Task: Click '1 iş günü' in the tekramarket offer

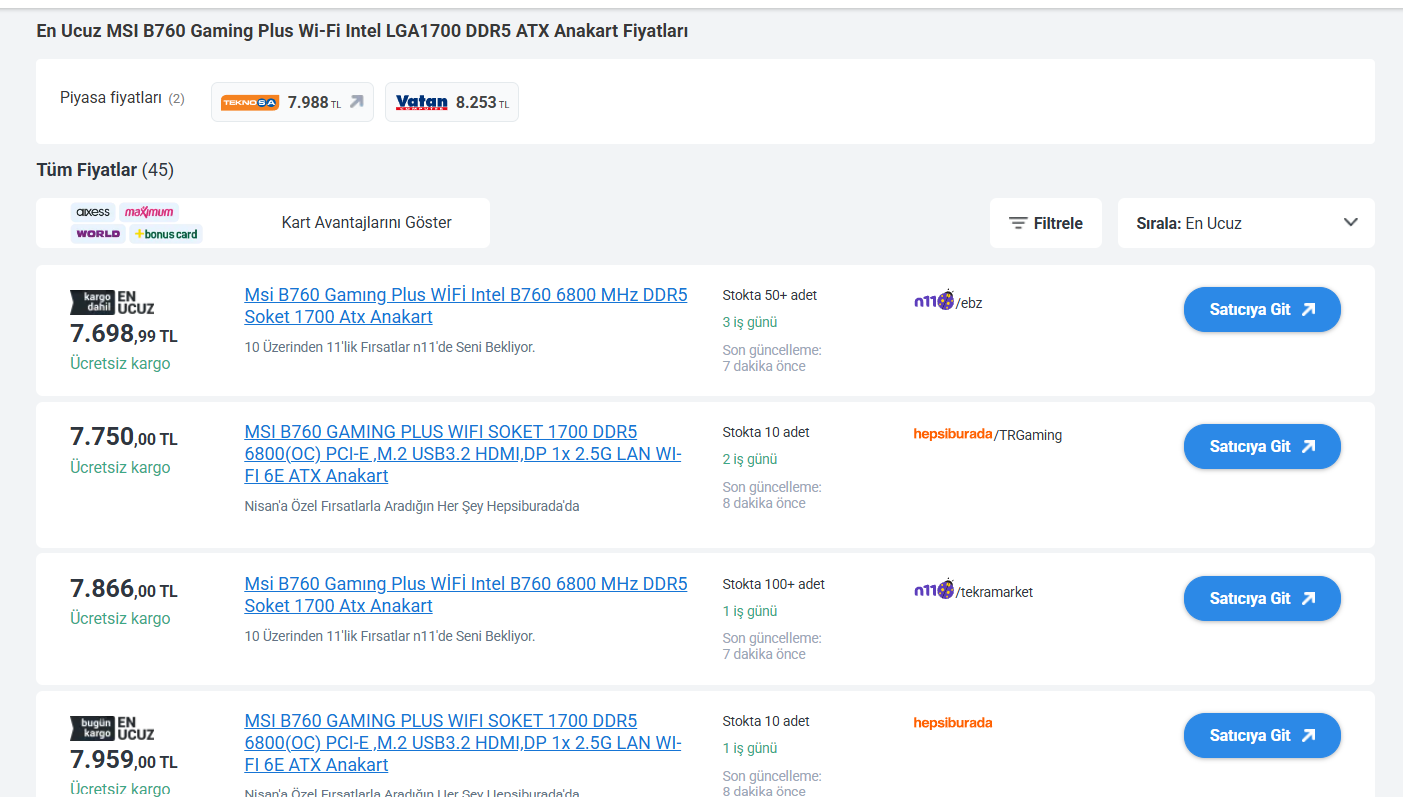Action: (x=750, y=611)
